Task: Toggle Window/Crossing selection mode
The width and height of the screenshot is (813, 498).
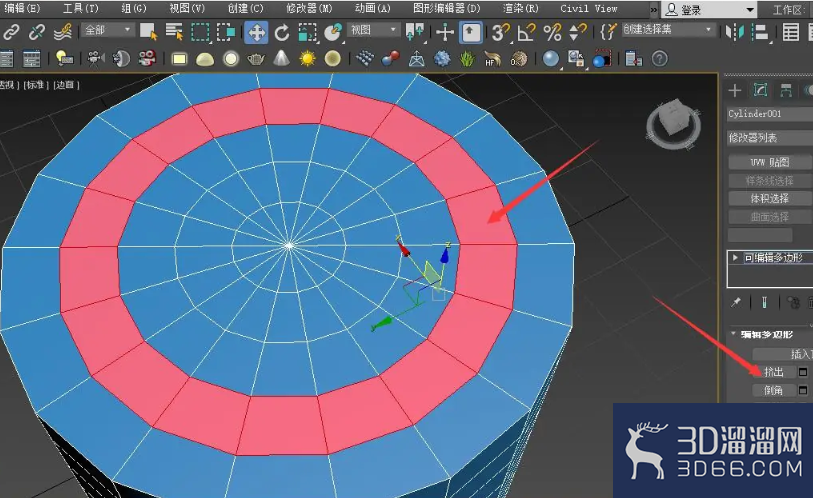Action: 226,32
